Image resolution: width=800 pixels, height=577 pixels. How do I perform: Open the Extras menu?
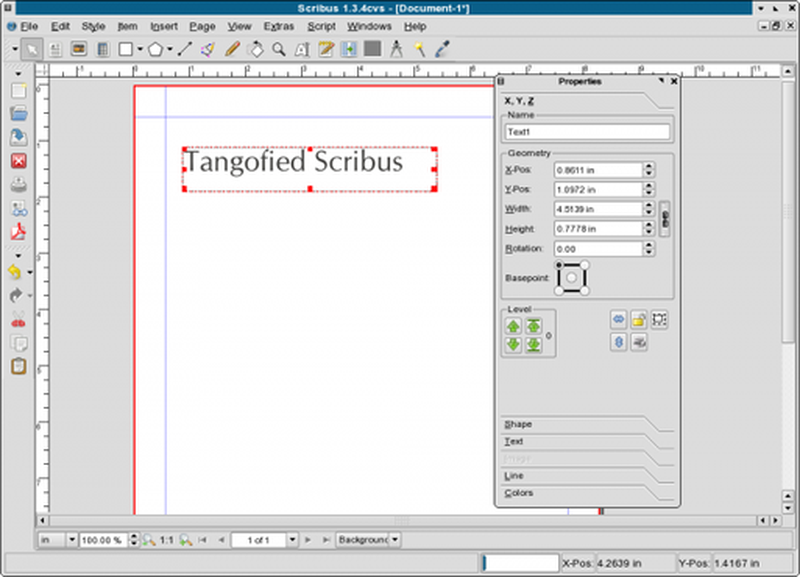pyautogui.click(x=279, y=26)
